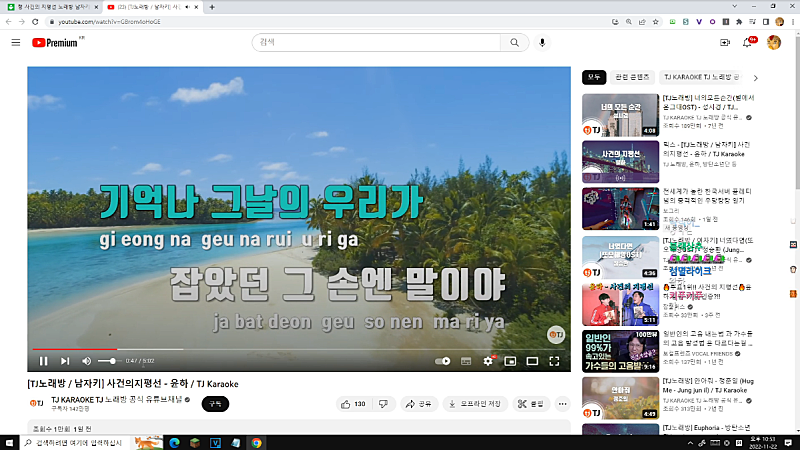Toggle Chrome side panel

[x=766, y=22]
